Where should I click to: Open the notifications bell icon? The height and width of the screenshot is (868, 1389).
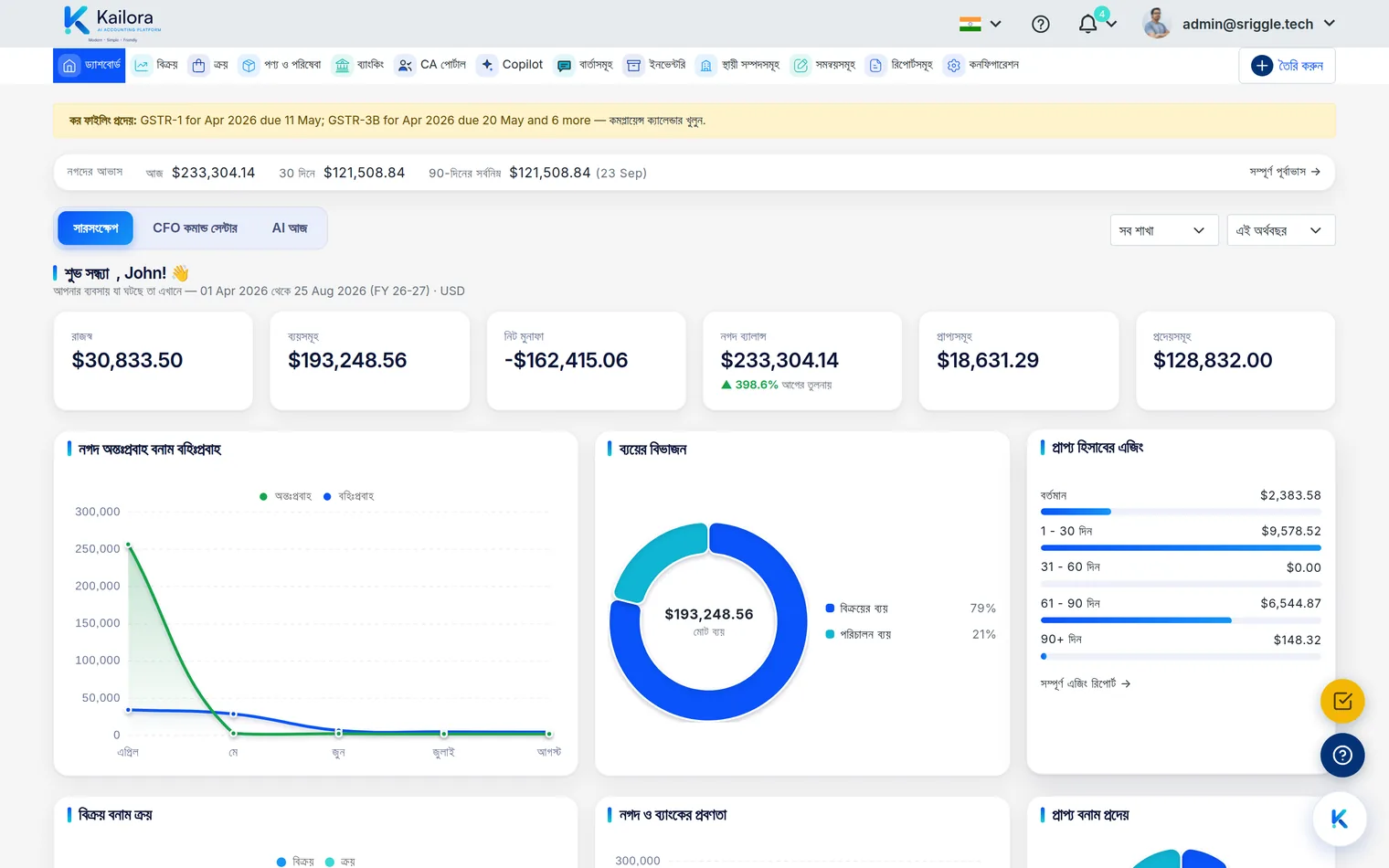(x=1087, y=25)
